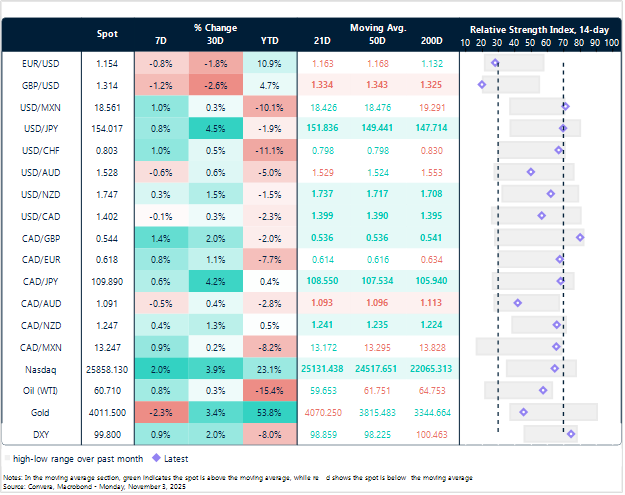The image size is (625, 495).
Task: Click the Gold YTD 53.8% cell
Action: click(269, 411)
